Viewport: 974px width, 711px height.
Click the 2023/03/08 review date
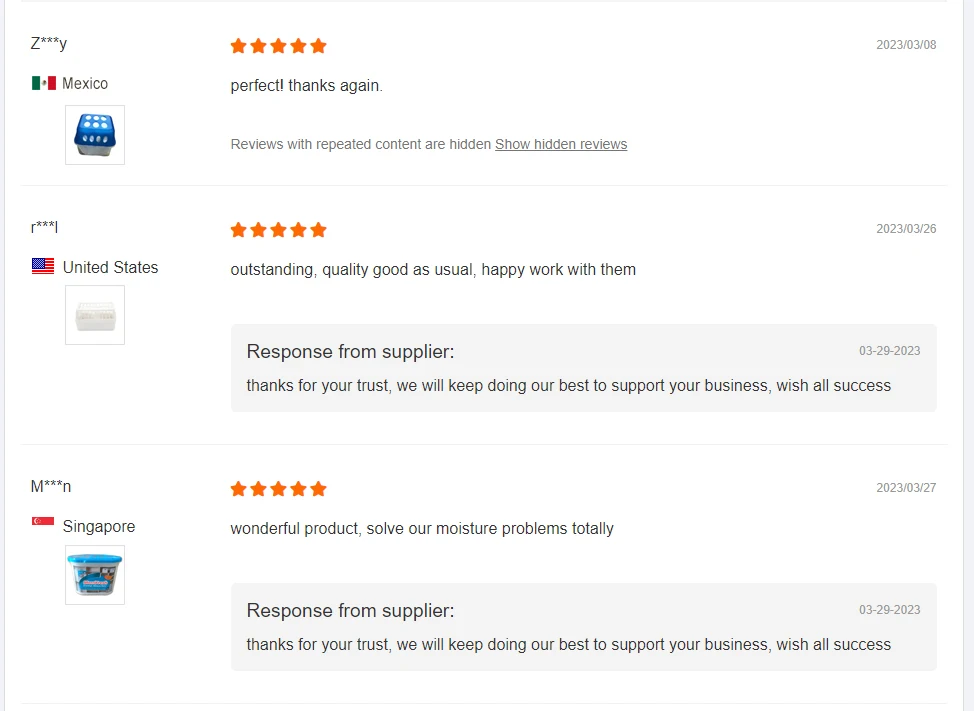(x=906, y=45)
